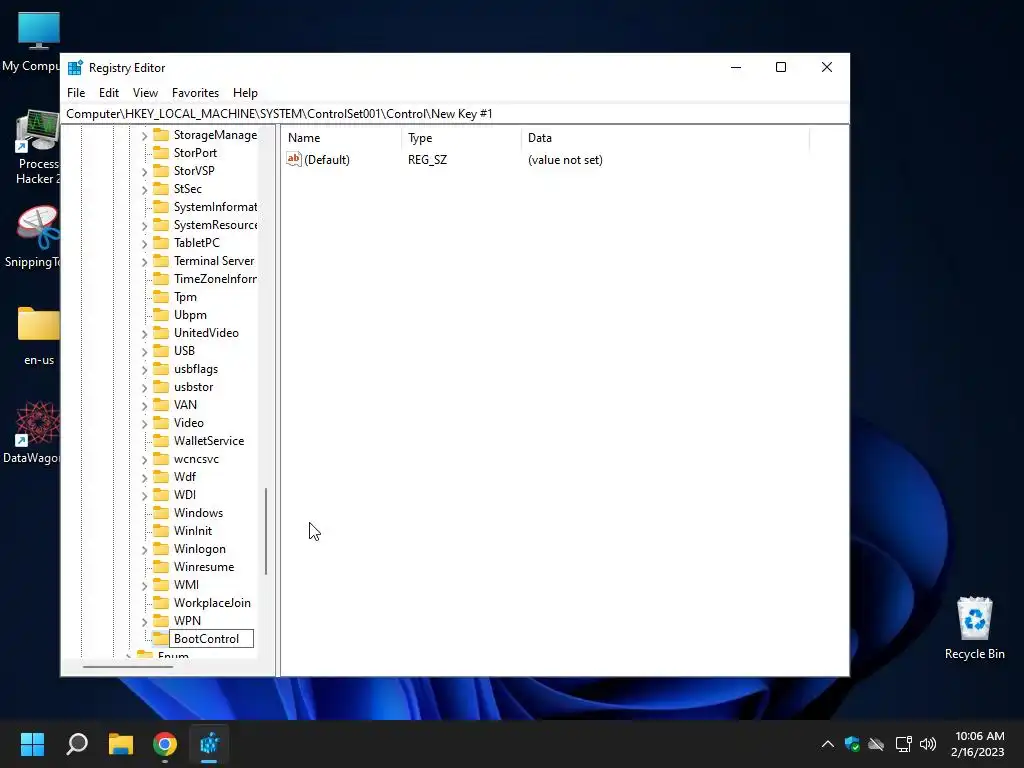Screen dimensions: 1024x768
Task: Select the Ubpm folder icon
Action: tap(161, 315)
